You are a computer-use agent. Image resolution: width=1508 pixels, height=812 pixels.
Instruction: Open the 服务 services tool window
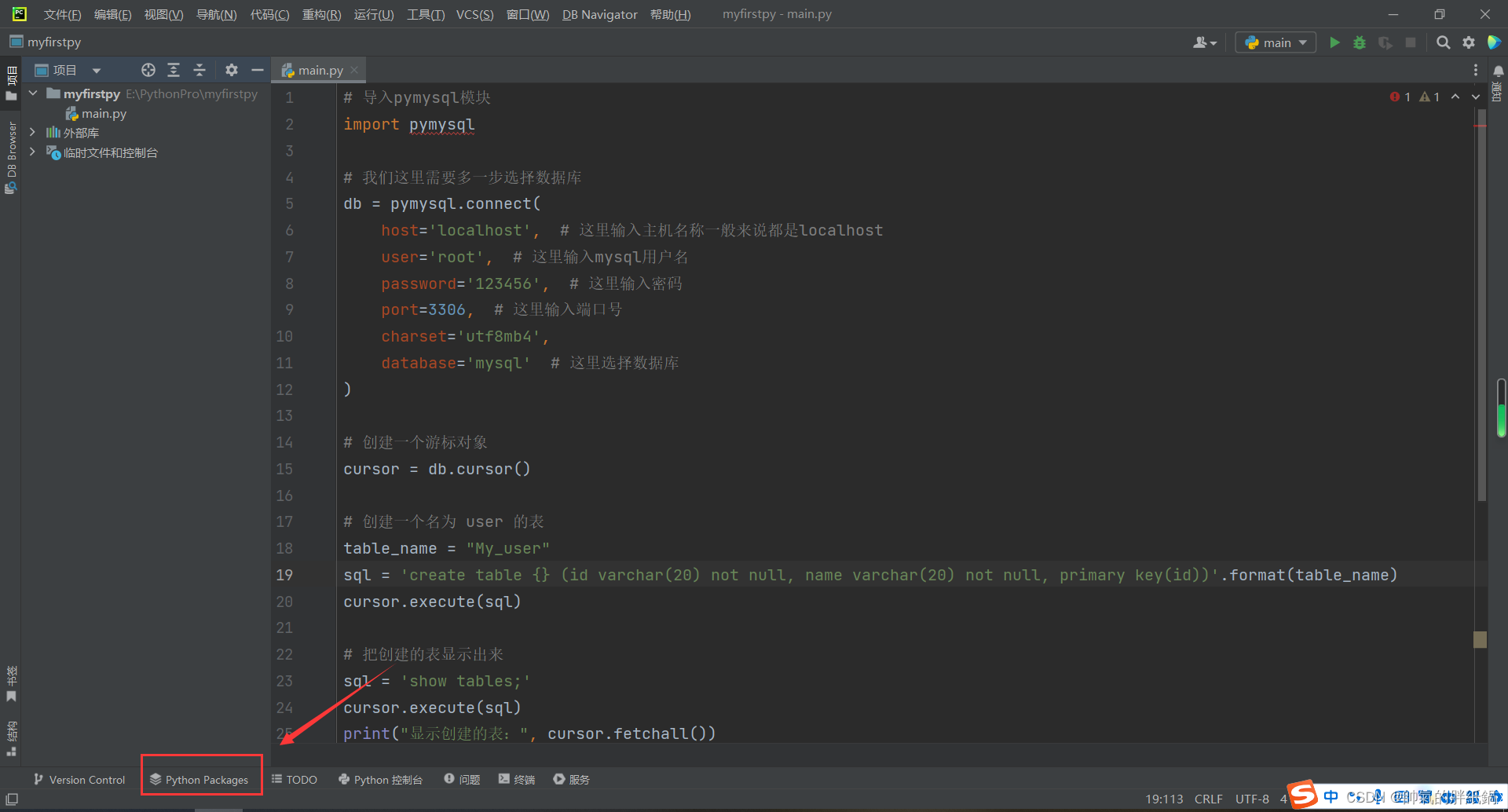[x=571, y=779]
